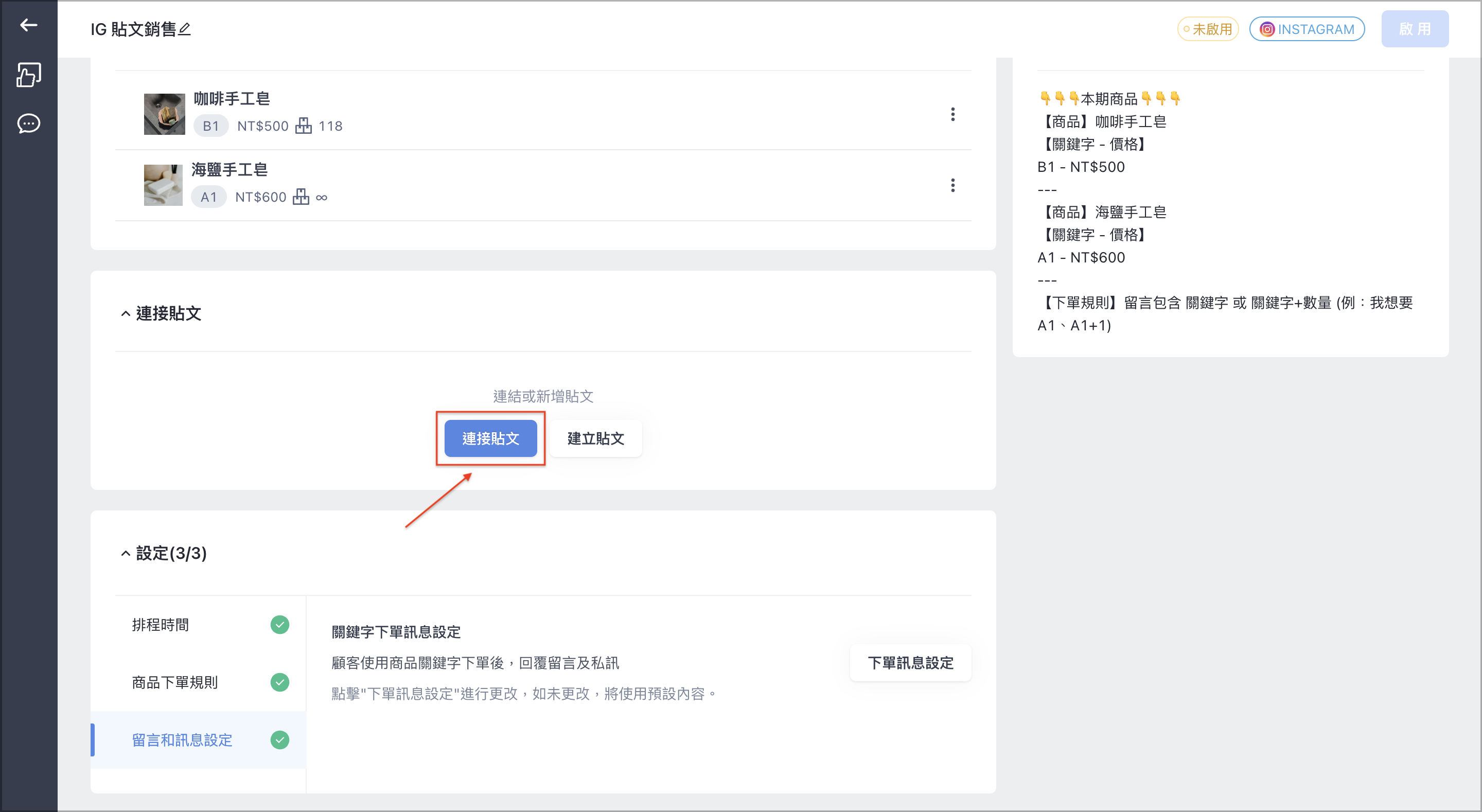Open the chat messages sidebar icon

29,123
